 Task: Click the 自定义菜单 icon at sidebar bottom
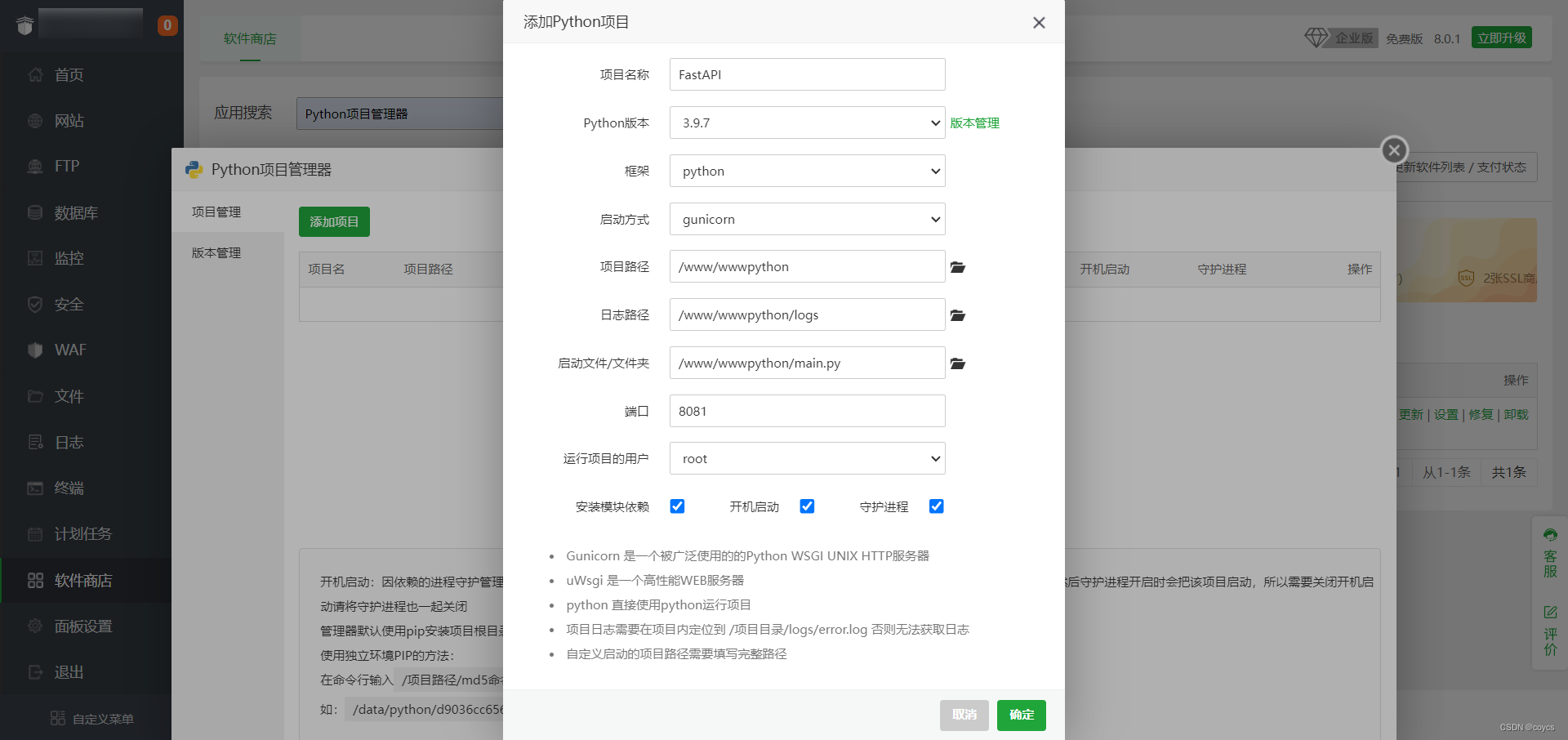[x=57, y=718]
